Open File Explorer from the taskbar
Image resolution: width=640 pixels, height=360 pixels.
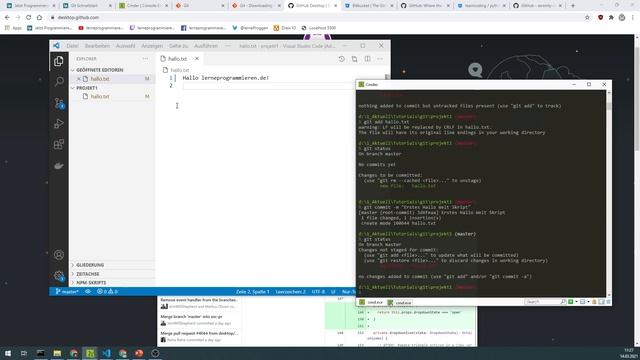click(x=57, y=353)
